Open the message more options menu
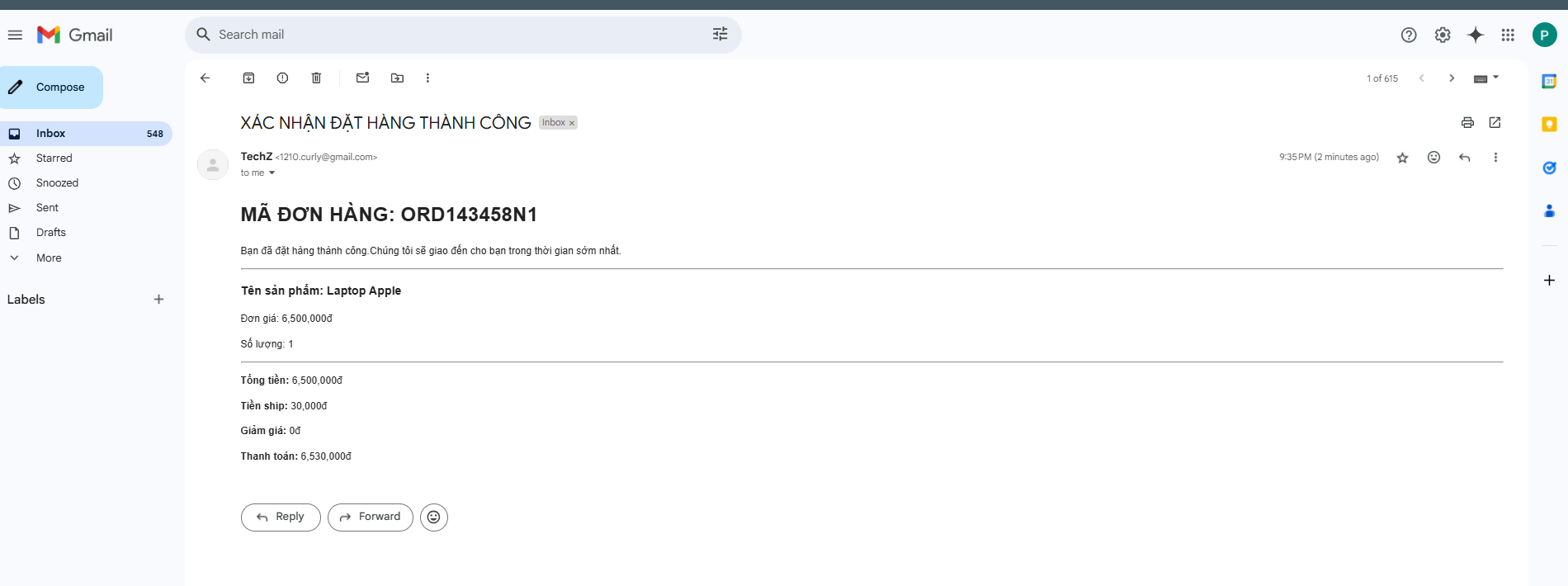1568x586 pixels. point(1495,157)
